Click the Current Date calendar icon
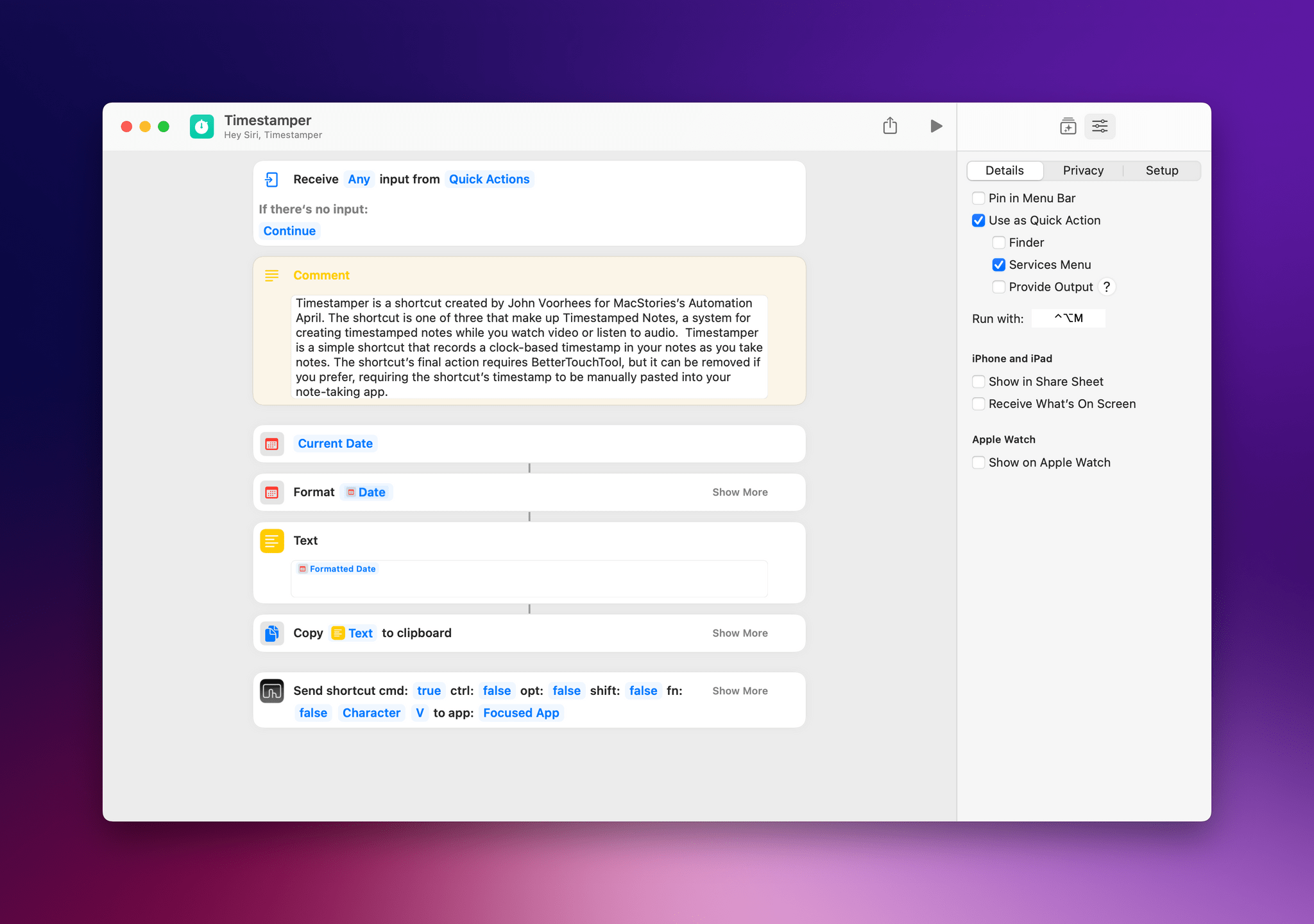 [x=272, y=444]
